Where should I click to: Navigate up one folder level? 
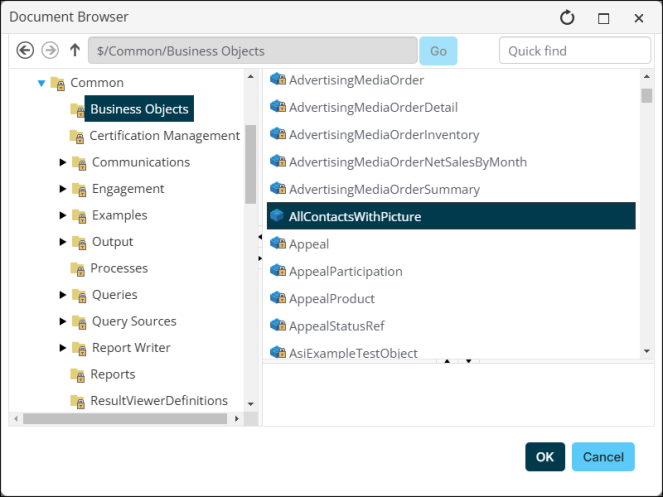[x=75, y=50]
